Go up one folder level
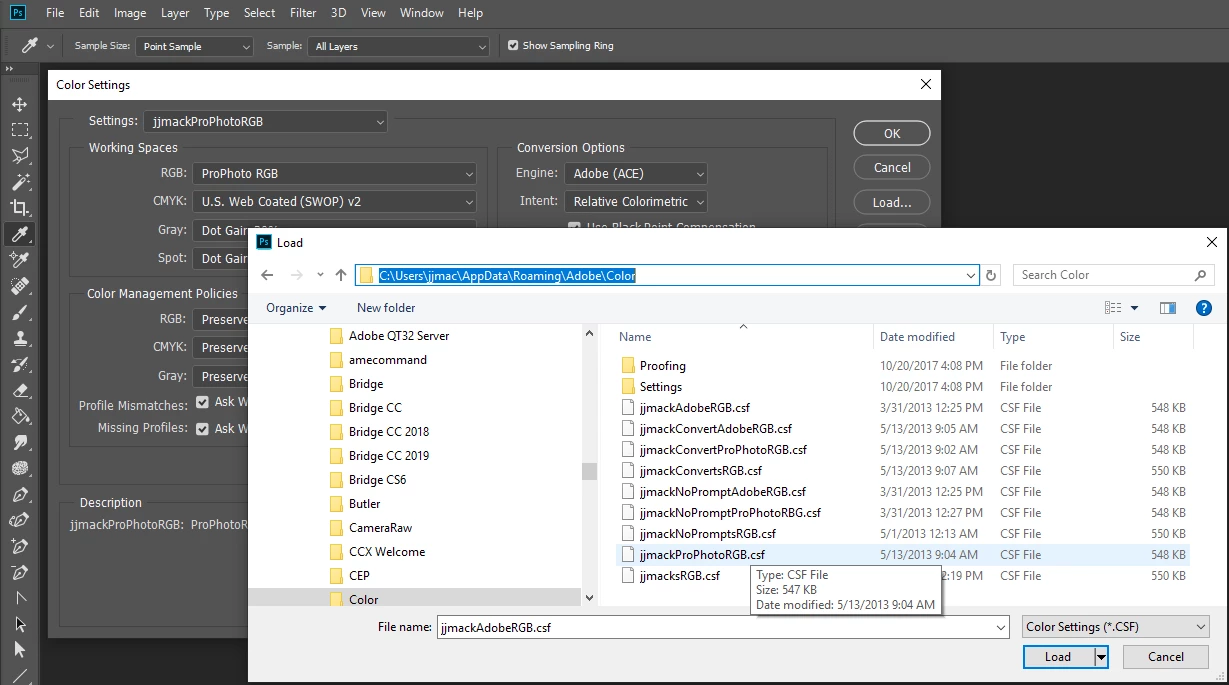Image resolution: width=1229 pixels, height=685 pixels. [341, 275]
